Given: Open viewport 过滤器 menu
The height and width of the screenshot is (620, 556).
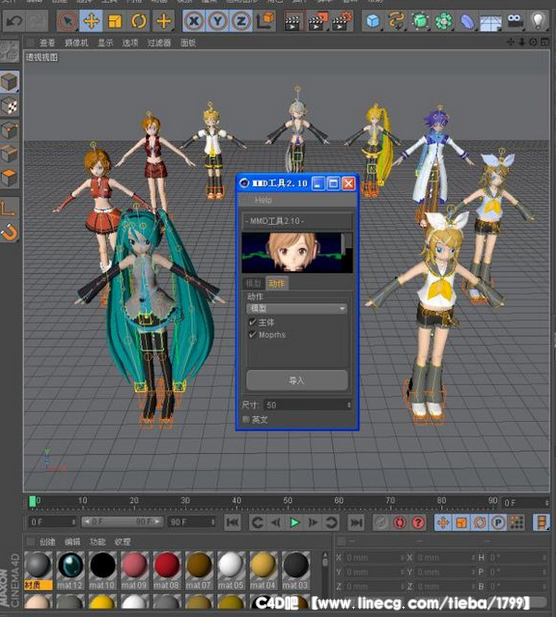Looking at the screenshot, I should (x=159, y=43).
